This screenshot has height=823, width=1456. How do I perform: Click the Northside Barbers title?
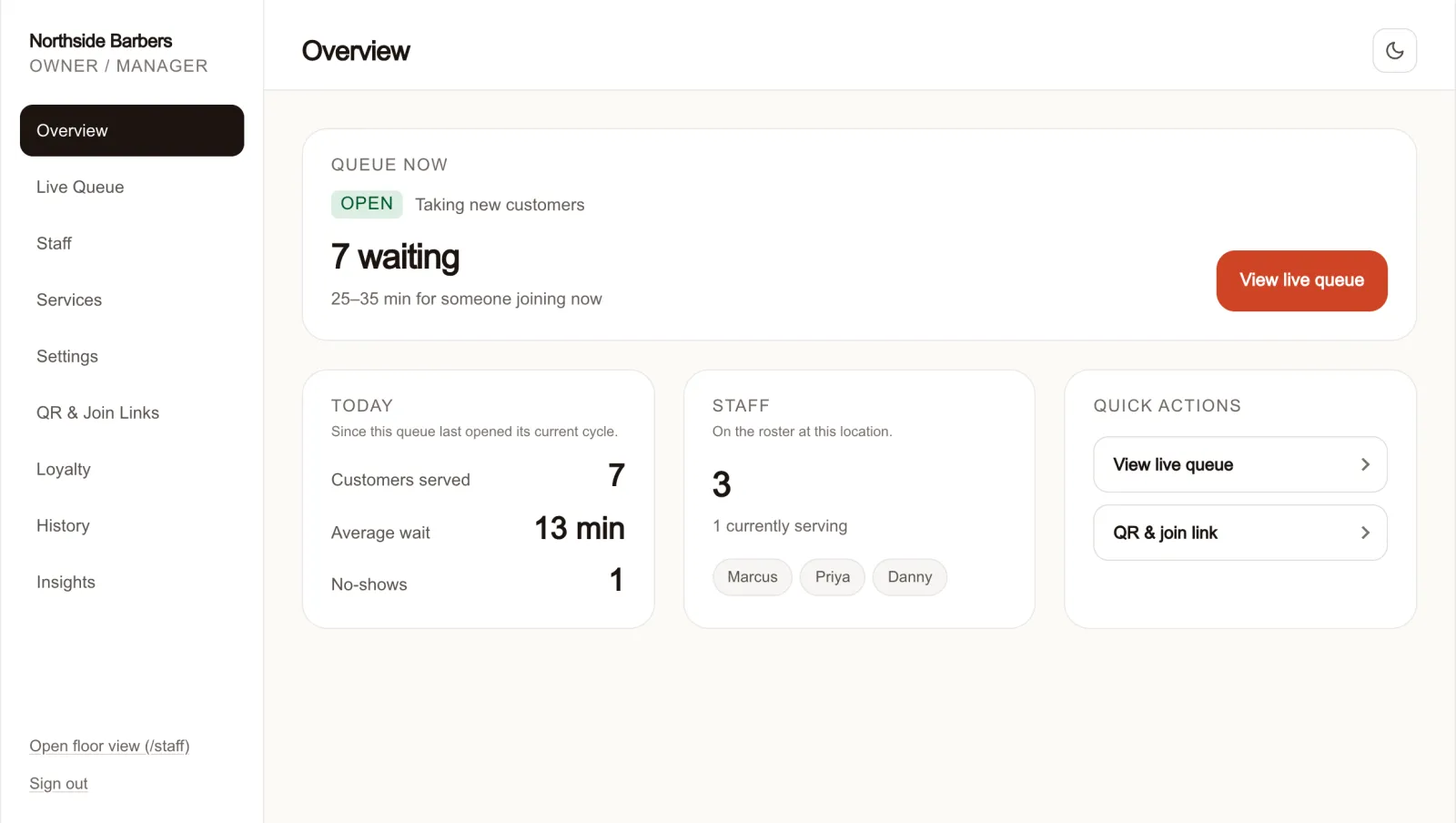101,41
